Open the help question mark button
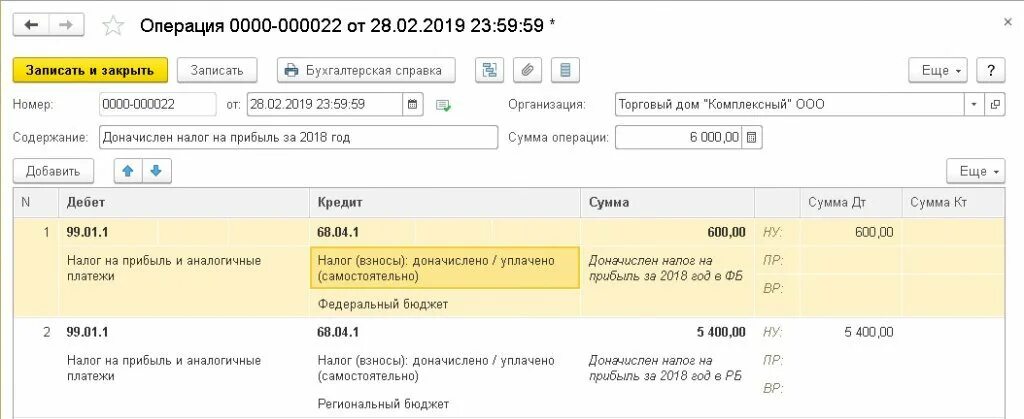1024x419 pixels. (991, 70)
